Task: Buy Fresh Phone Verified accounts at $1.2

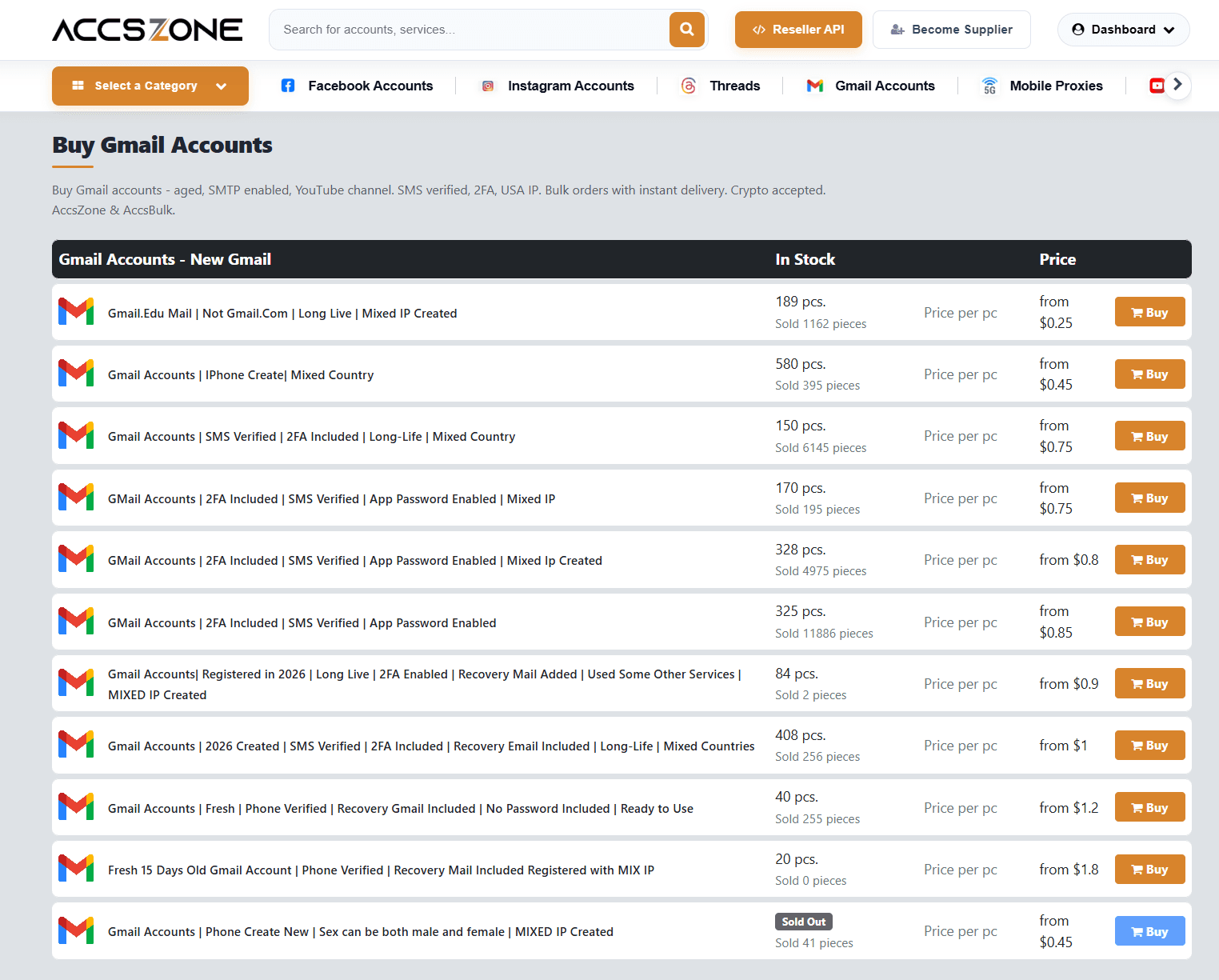Action: pos(1149,807)
